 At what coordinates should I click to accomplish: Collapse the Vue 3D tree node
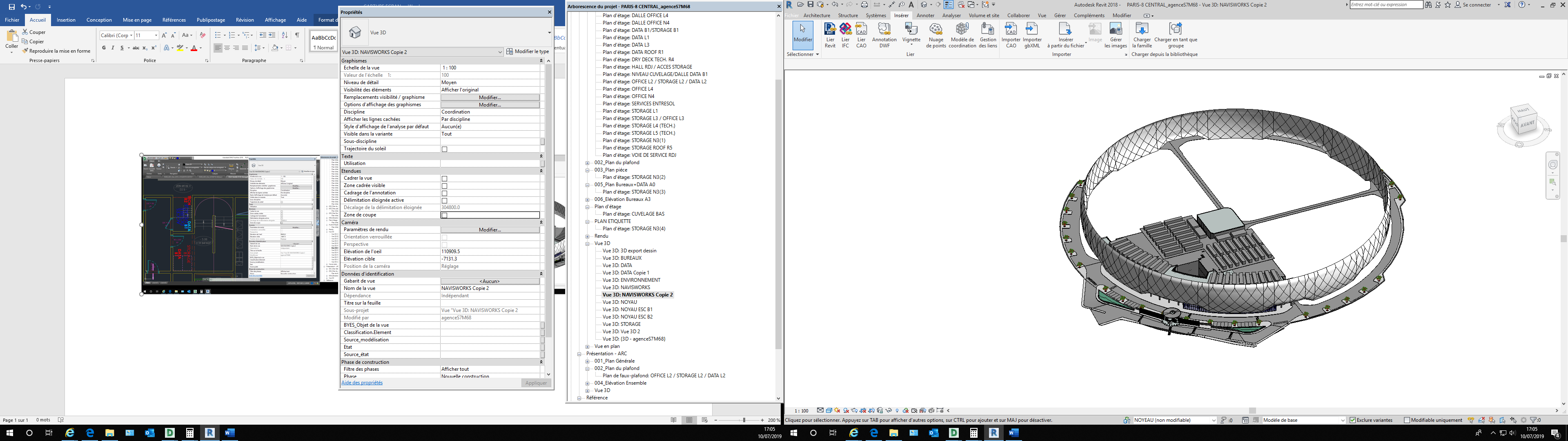588,244
